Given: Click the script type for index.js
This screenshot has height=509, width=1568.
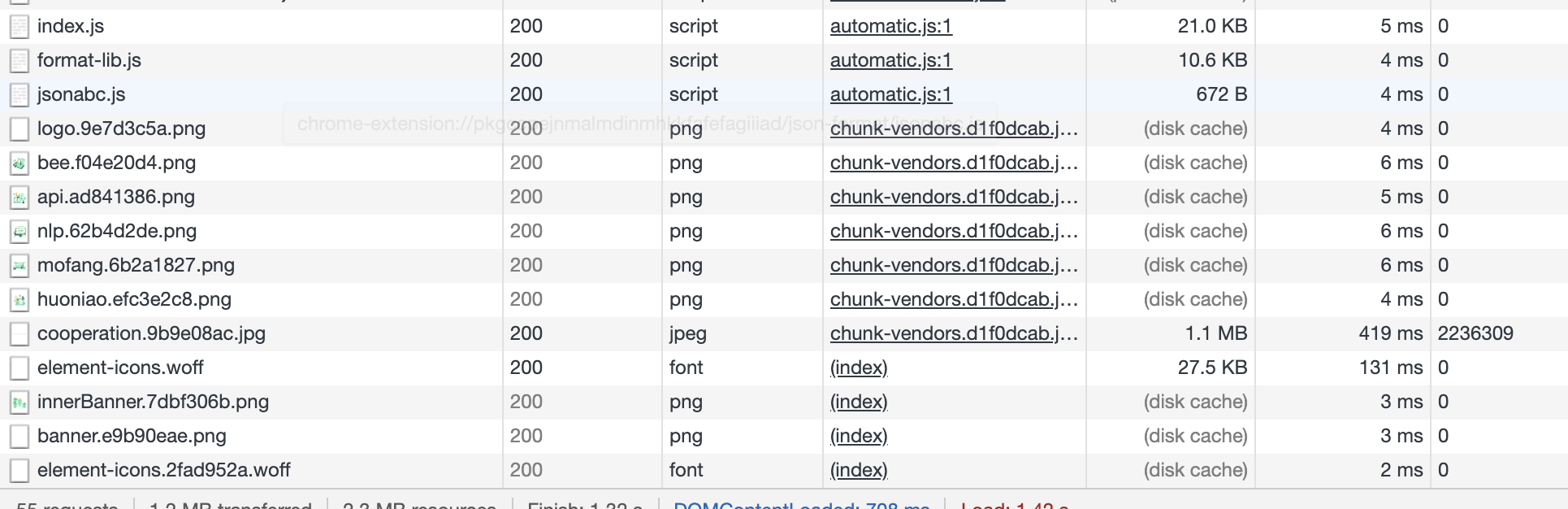Looking at the screenshot, I should [693, 26].
